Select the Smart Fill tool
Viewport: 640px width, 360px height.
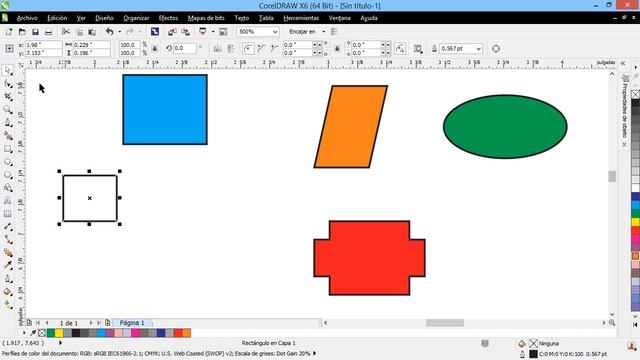coord(7,136)
